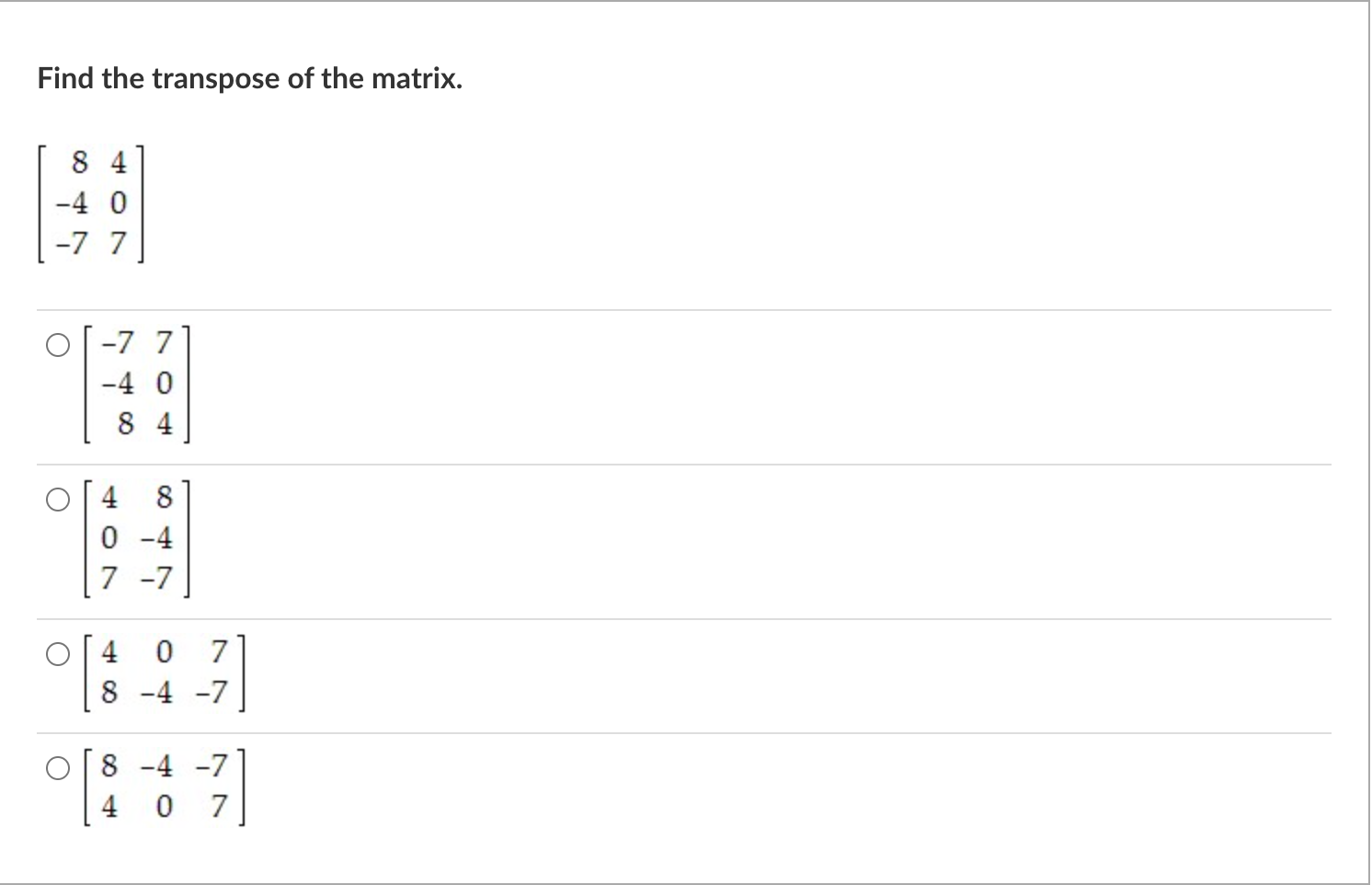Viewport: 1372px width, 885px height.
Task: Click the second answer matrix with rows 4 8, 0 -4, 7 -7
Action: [x=137, y=539]
